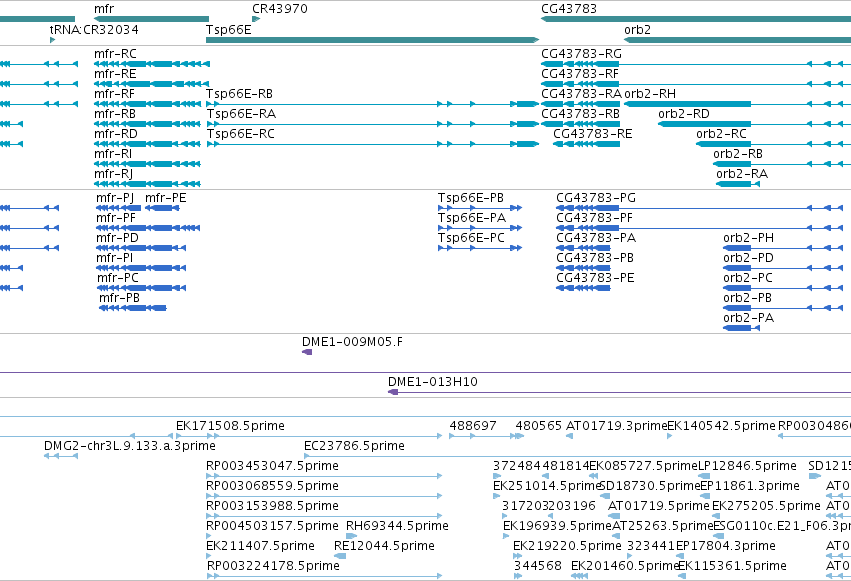Click transcript CG43783-RG
Image resolution: width=851 pixels, height=581 pixels.
click(696, 64)
